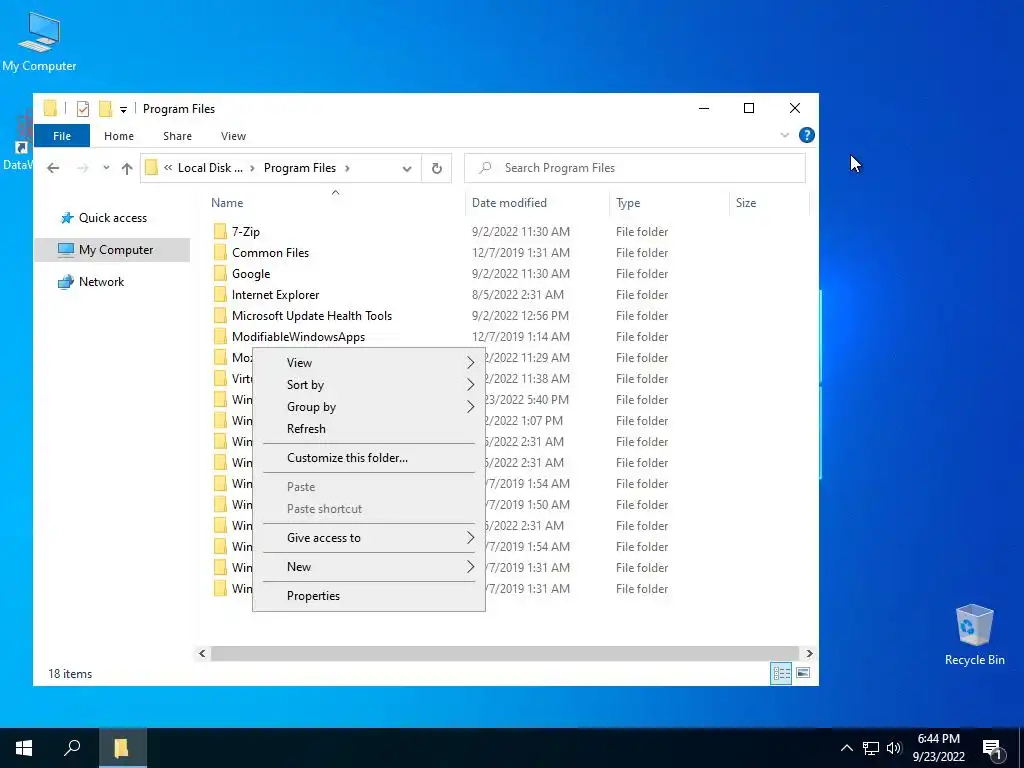Click the horizontal scrollbar thumb

(x=505, y=654)
